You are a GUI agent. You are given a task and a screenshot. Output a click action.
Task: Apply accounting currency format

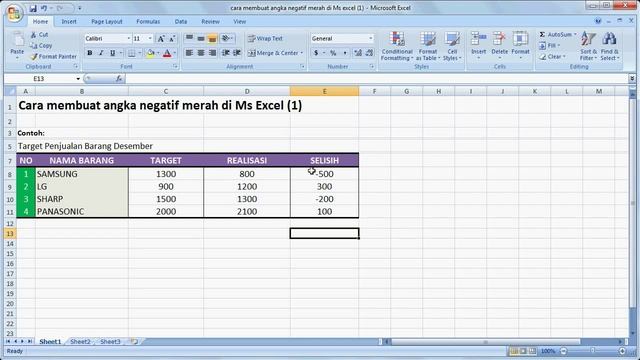(316, 53)
